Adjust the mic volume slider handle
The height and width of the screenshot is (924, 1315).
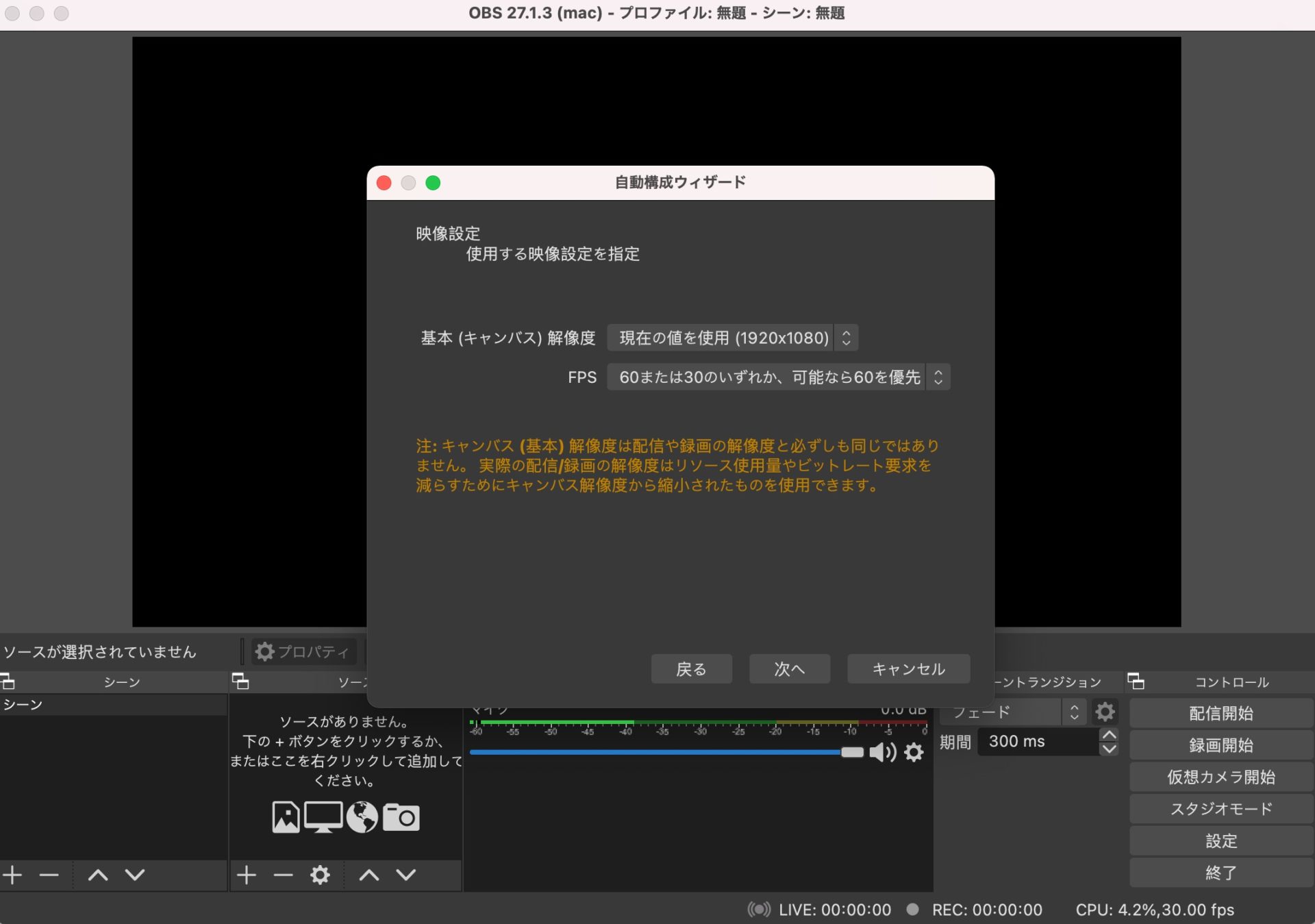[852, 752]
